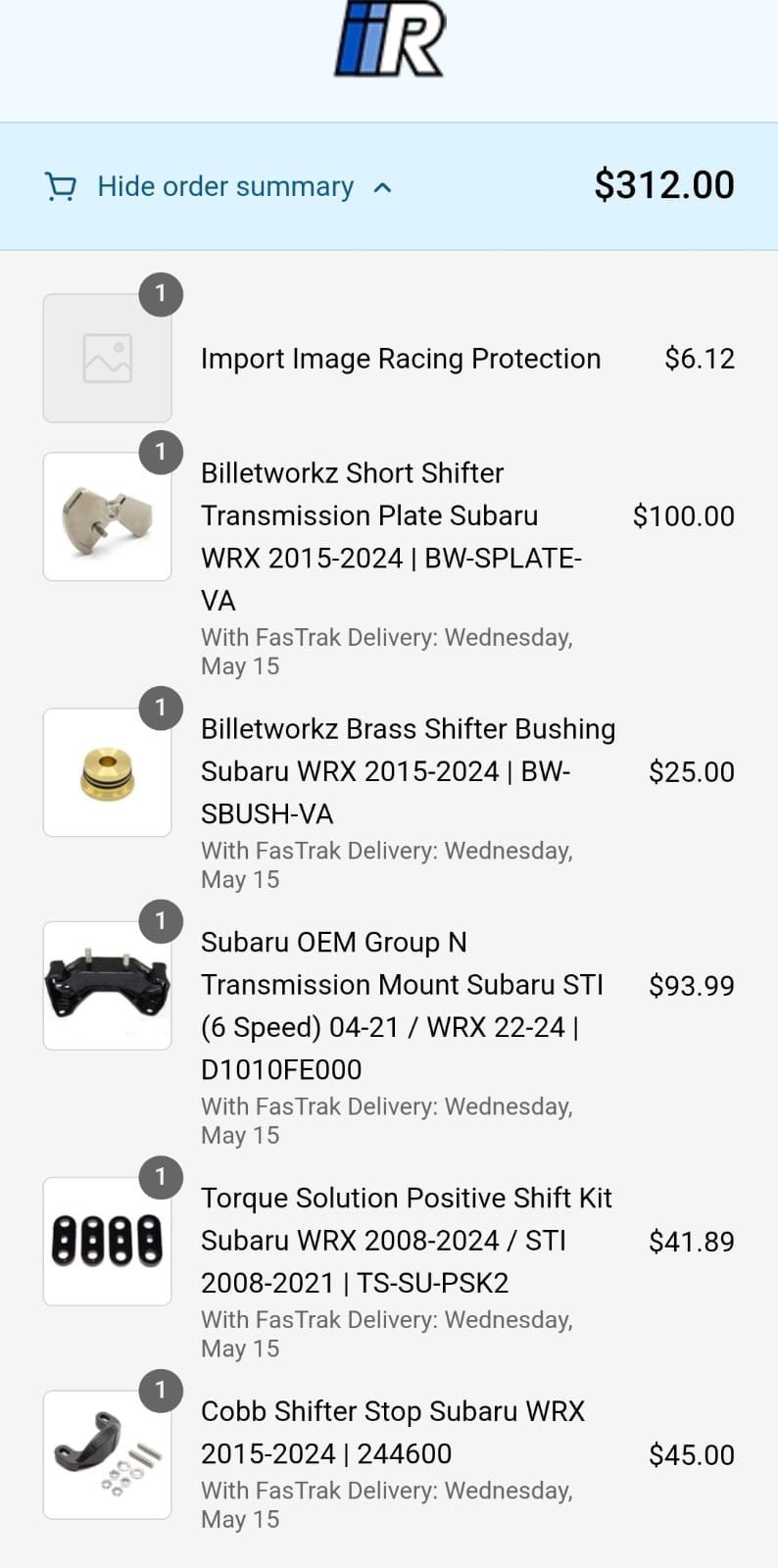This screenshot has height=1568, width=778.
Task: Select Torque Solution Positive Shift Kit title
Action: coord(406,1241)
